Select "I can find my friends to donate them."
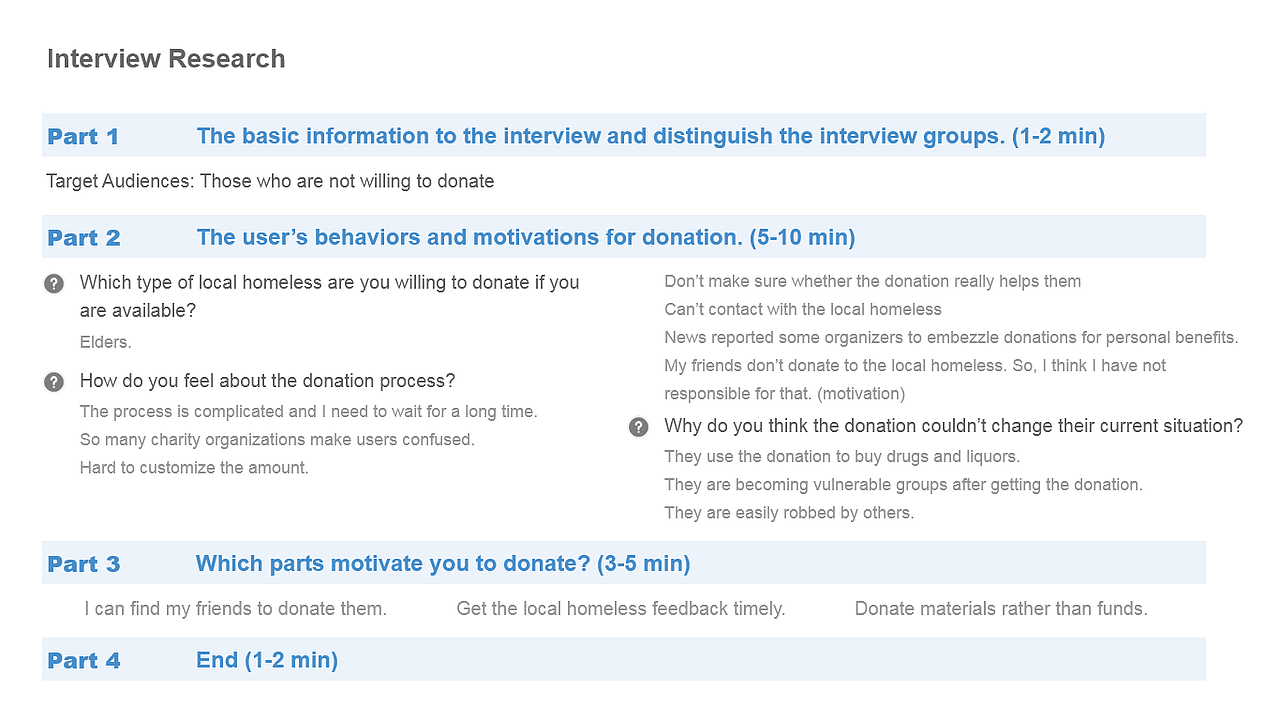Viewport: 1280px width, 720px height. coord(235,608)
